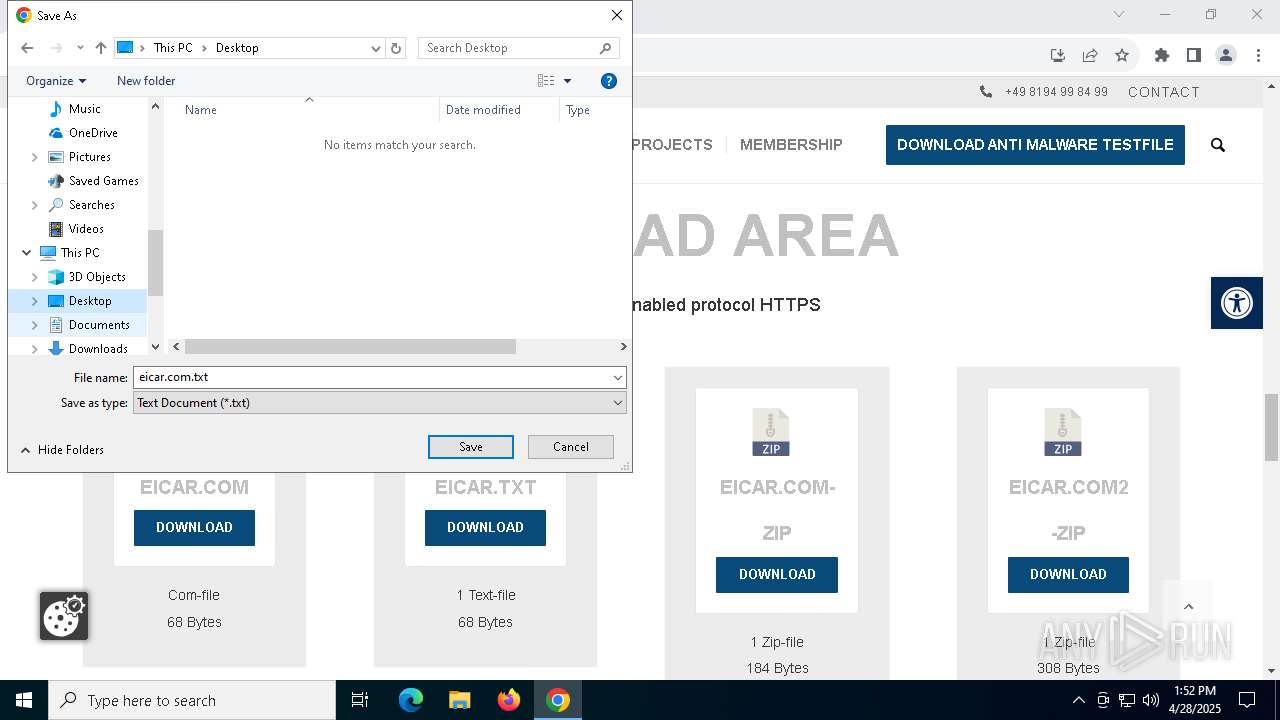The width and height of the screenshot is (1280, 720).
Task: Open the Save as type combo box
Action: (x=380, y=403)
